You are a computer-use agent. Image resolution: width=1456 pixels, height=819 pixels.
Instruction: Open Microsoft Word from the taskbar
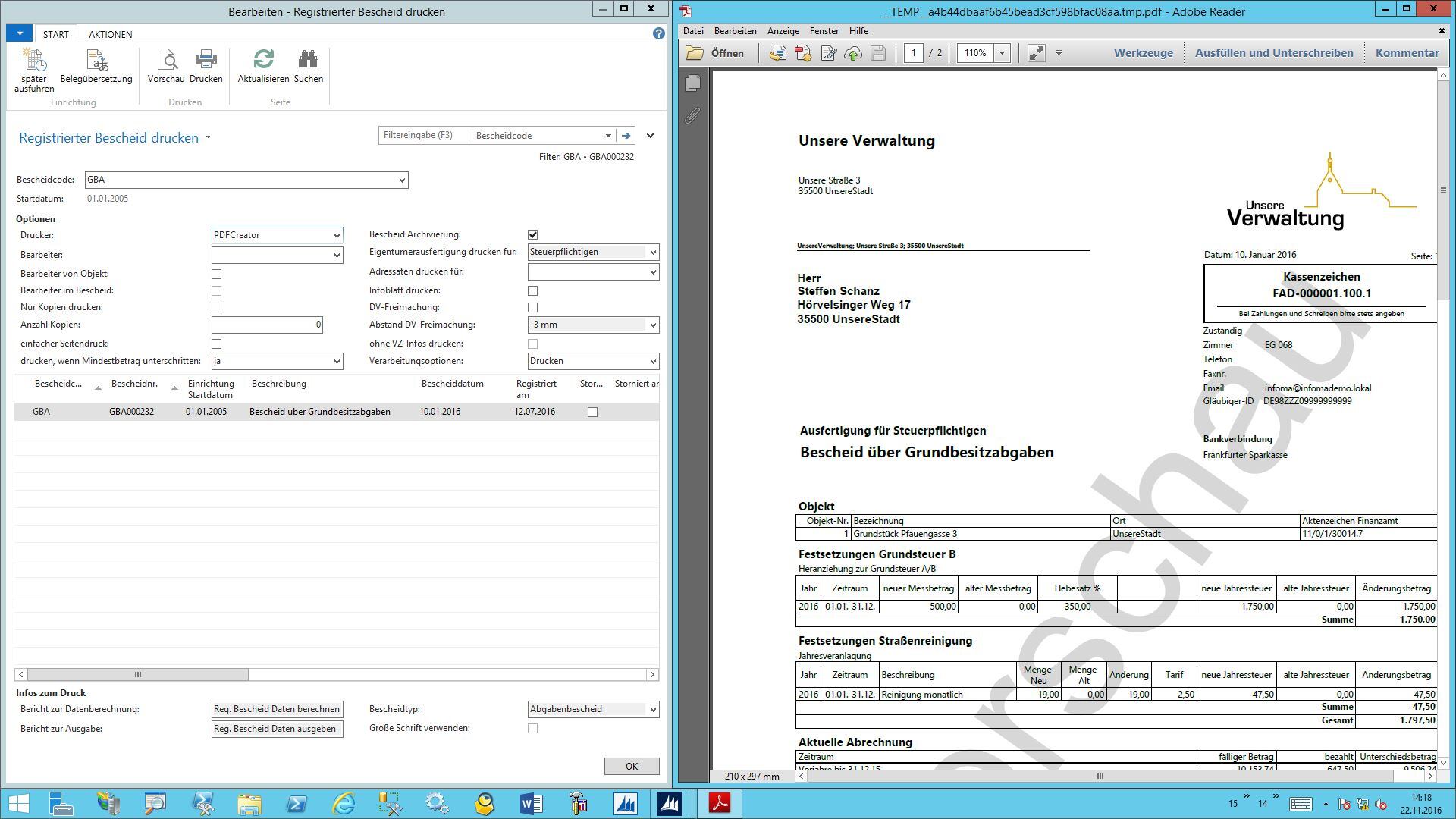[531, 803]
